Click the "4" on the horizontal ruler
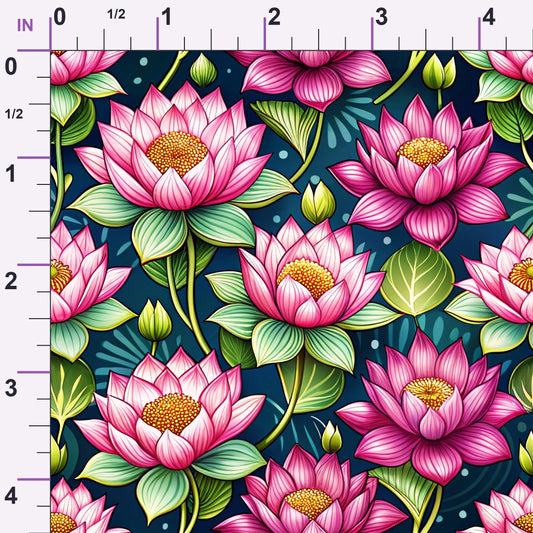 point(489,17)
